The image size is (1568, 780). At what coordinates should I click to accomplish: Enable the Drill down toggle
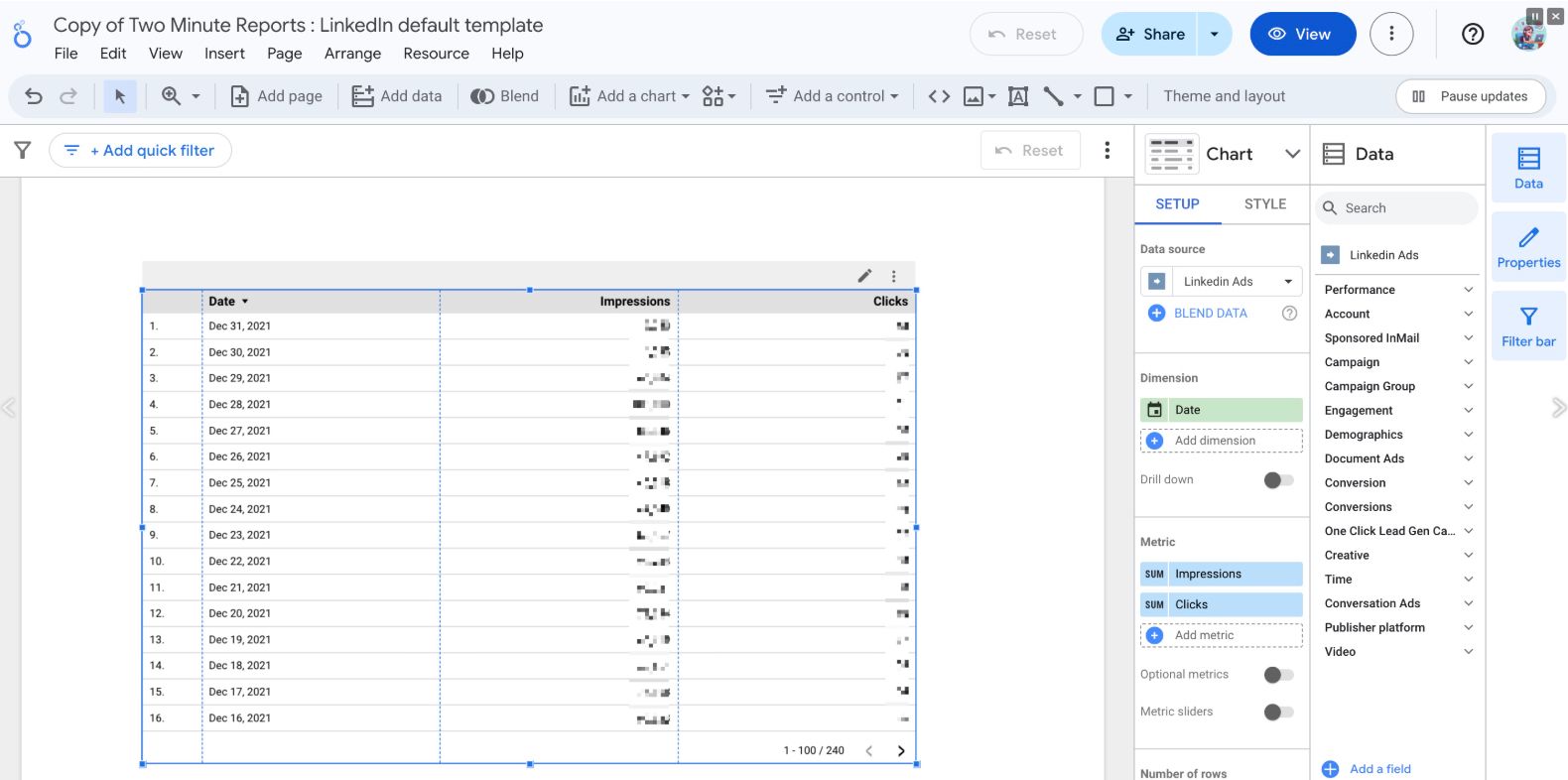pyautogui.click(x=1278, y=480)
